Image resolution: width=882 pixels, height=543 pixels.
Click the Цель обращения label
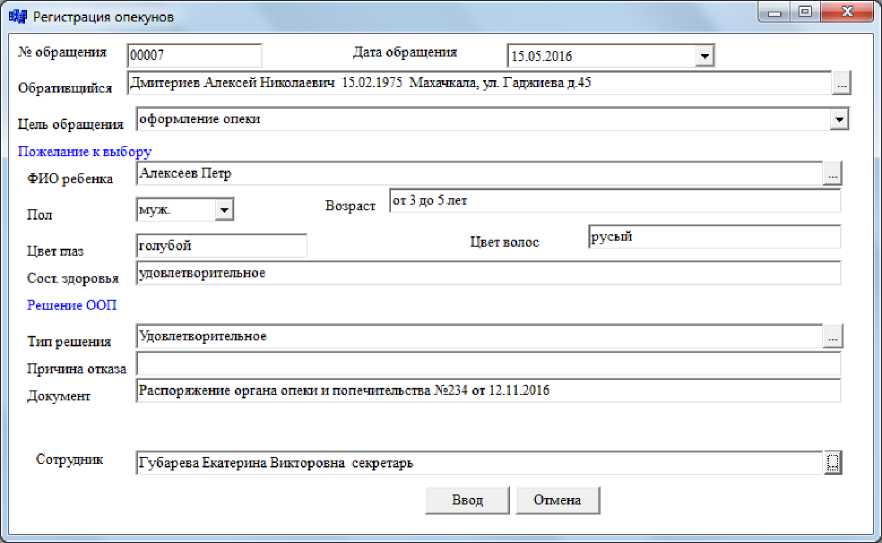pos(70,124)
